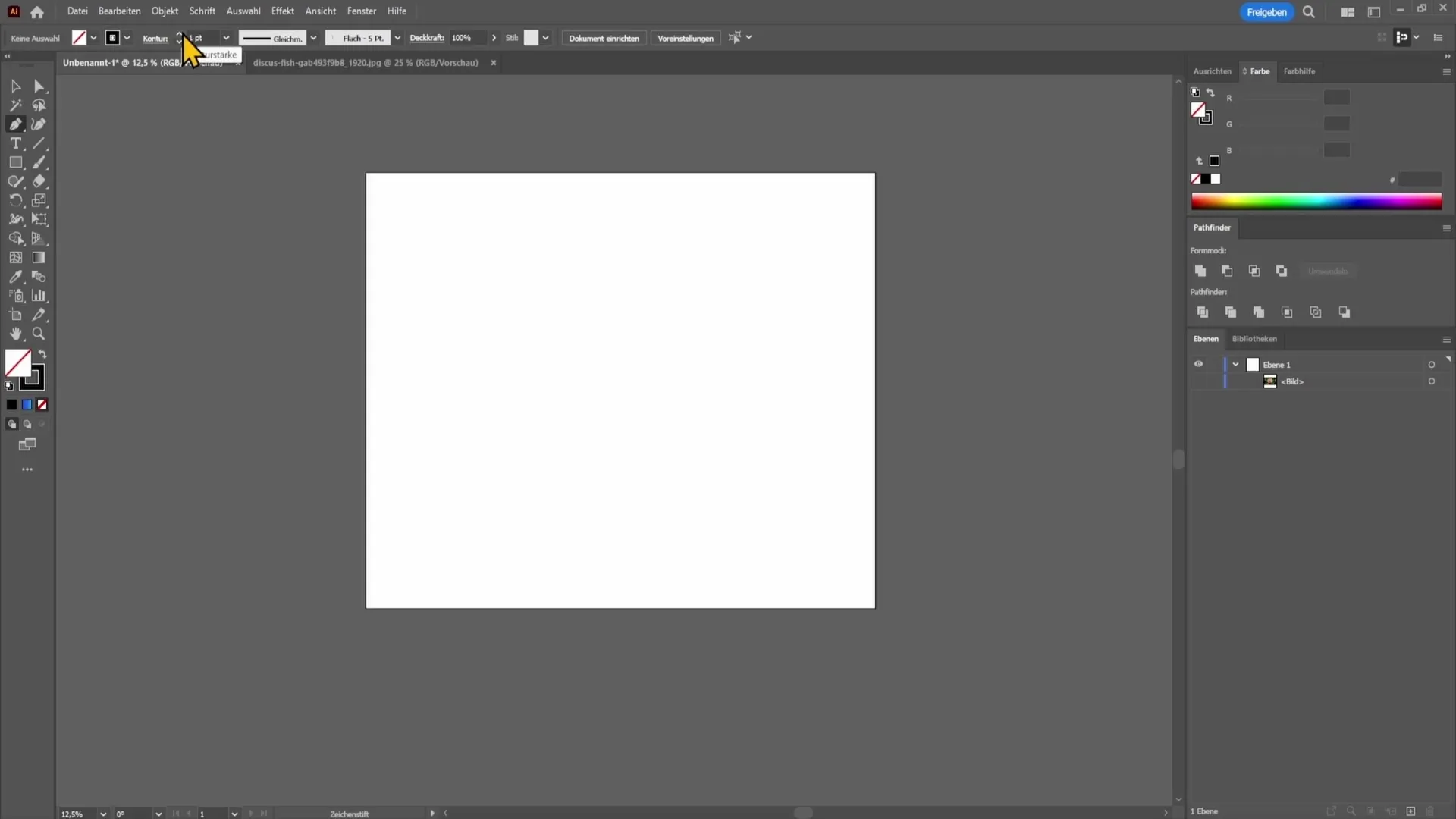Open the Stil graphic style dropdown
Screen dimensions: 1456x819
545,38
